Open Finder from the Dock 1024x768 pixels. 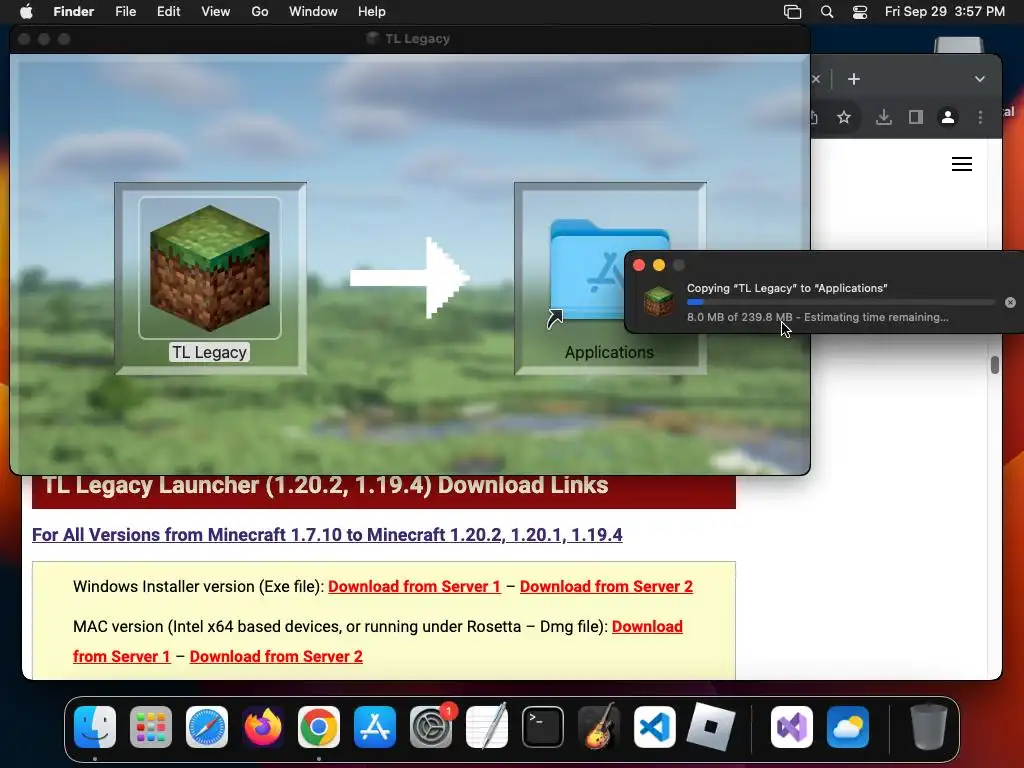[x=95, y=727]
